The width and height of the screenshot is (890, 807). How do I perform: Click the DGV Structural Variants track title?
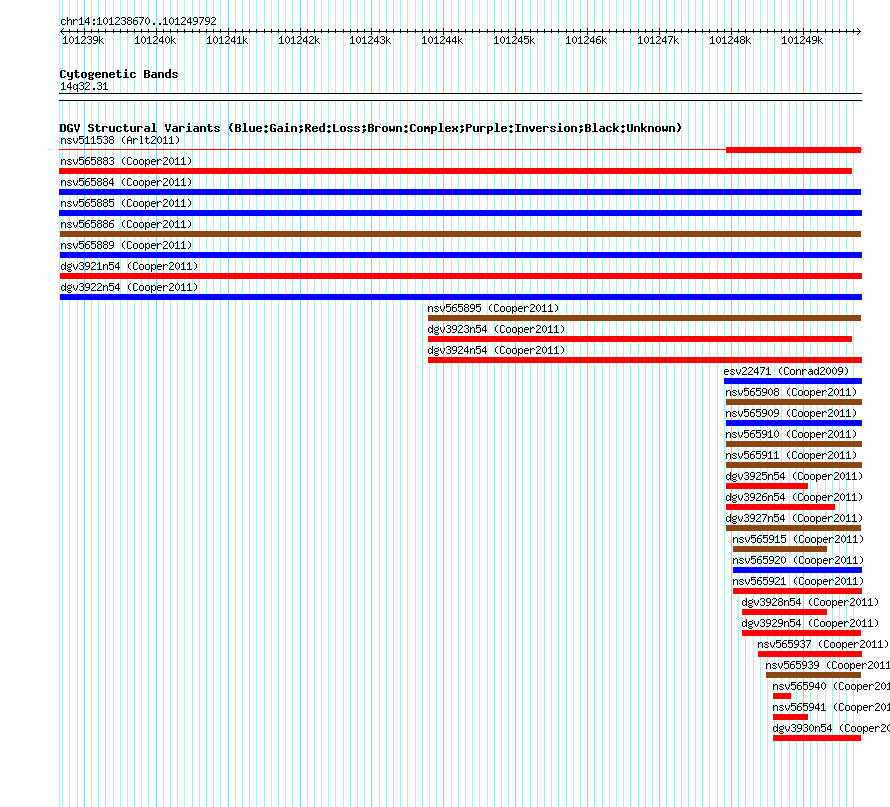coord(371,128)
